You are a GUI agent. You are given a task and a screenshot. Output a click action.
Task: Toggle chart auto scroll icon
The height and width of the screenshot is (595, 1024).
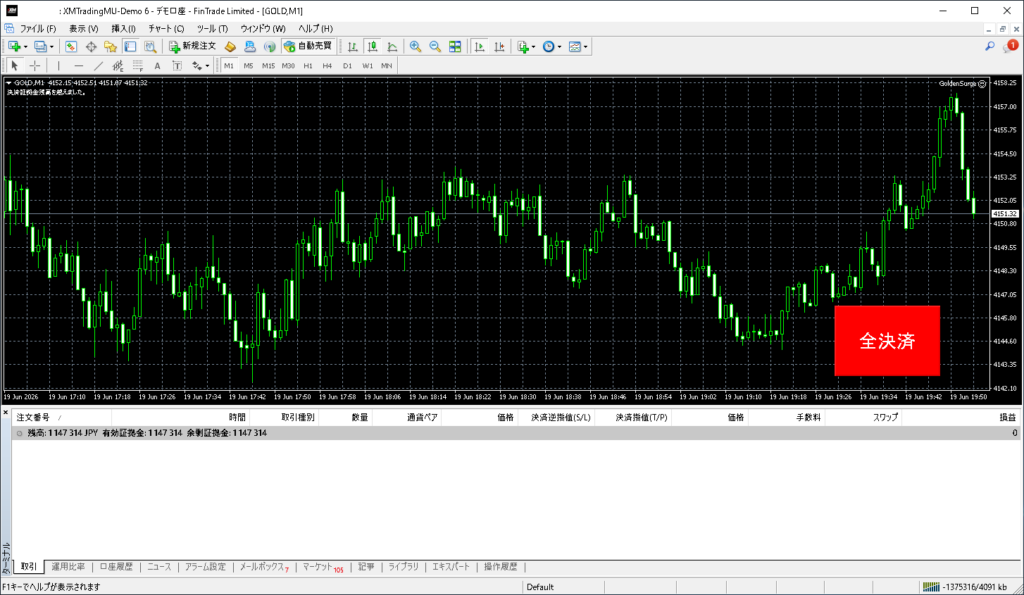click(479, 46)
